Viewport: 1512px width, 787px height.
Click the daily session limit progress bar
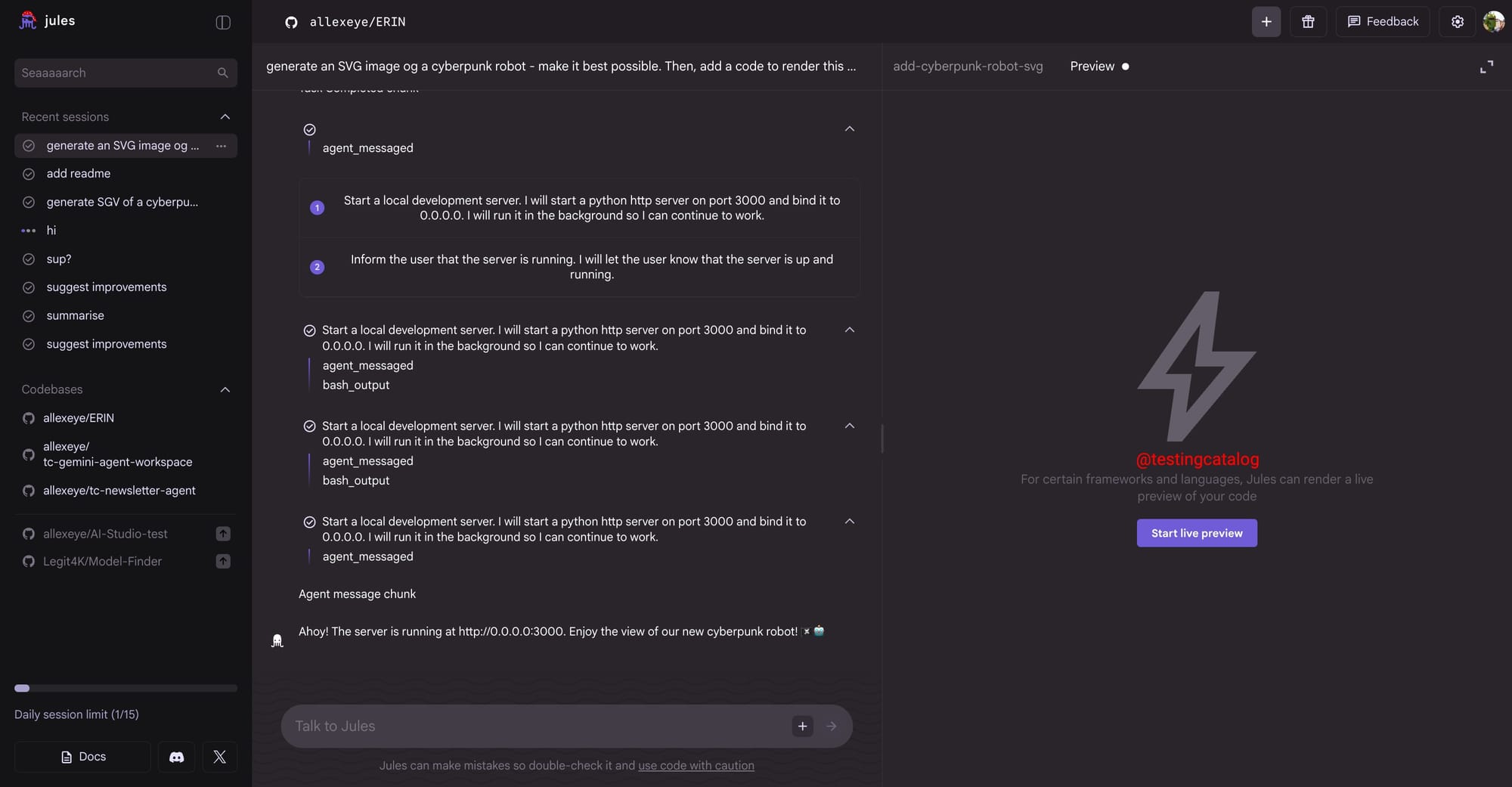(x=125, y=688)
